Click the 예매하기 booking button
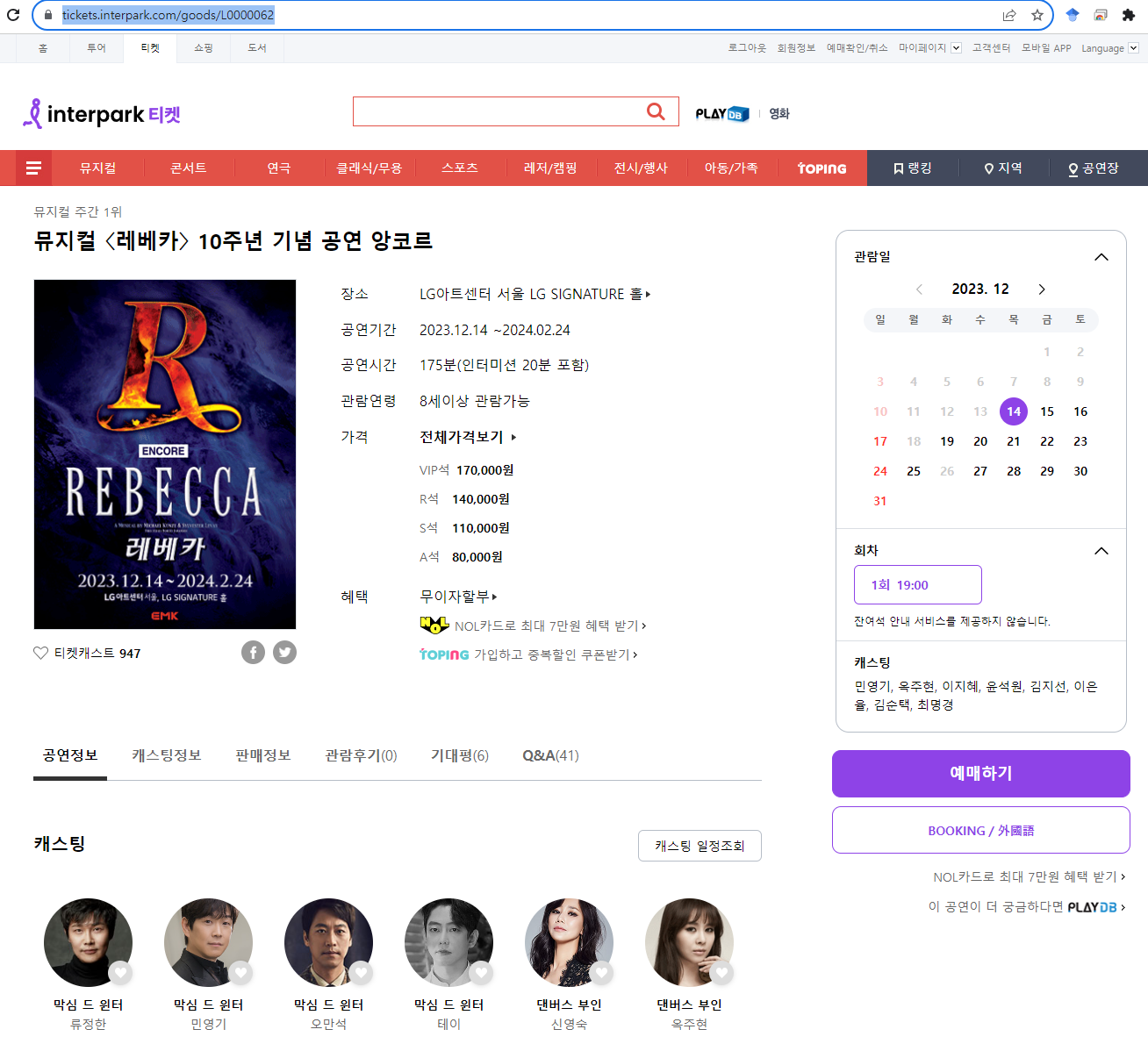Image resolution: width=1148 pixels, height=1051 pixels. 981,774
